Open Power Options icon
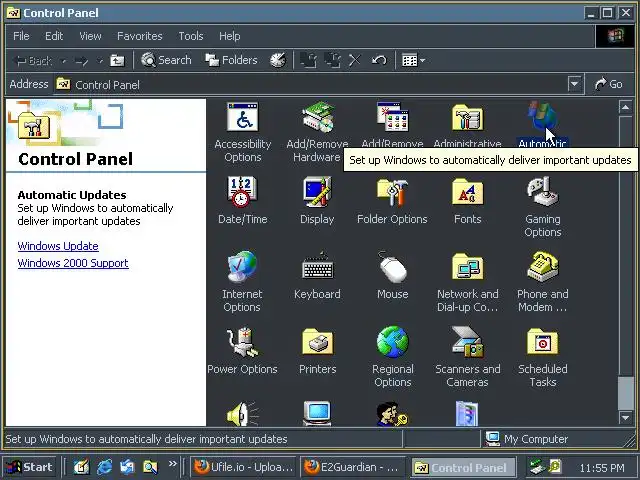 click(x=242, y=342)
